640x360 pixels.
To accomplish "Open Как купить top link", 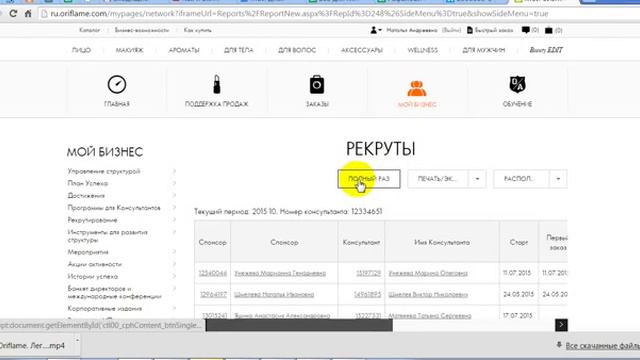I will coord(198,30).
